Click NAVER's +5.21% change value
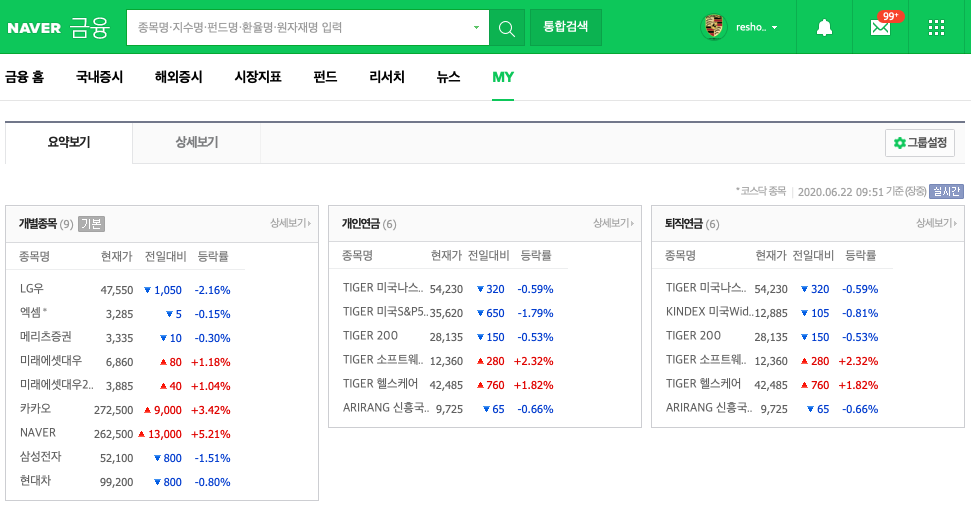Screen dimensions: 971x510 click(211, 434)
